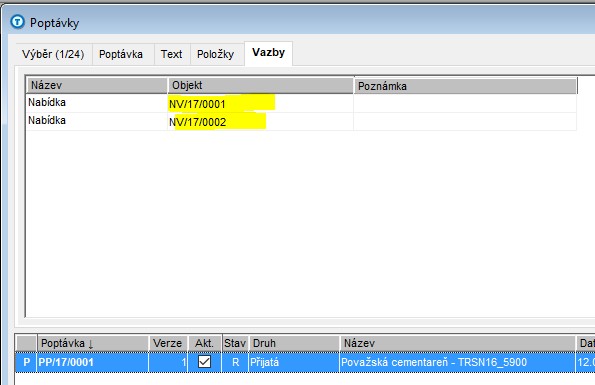Select the Vazby tab
The width and height of the screenshot is (595, 385).
click(x=268, y=53)
